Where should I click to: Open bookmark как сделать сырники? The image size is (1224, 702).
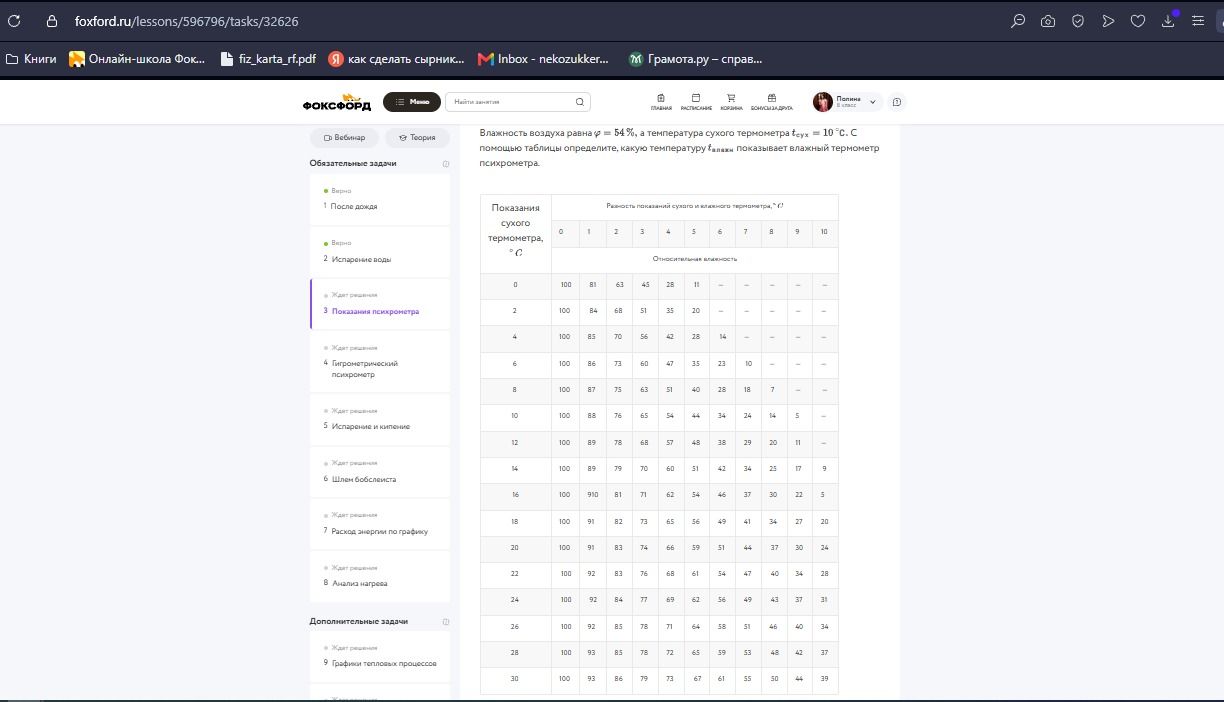pos(397,59)
